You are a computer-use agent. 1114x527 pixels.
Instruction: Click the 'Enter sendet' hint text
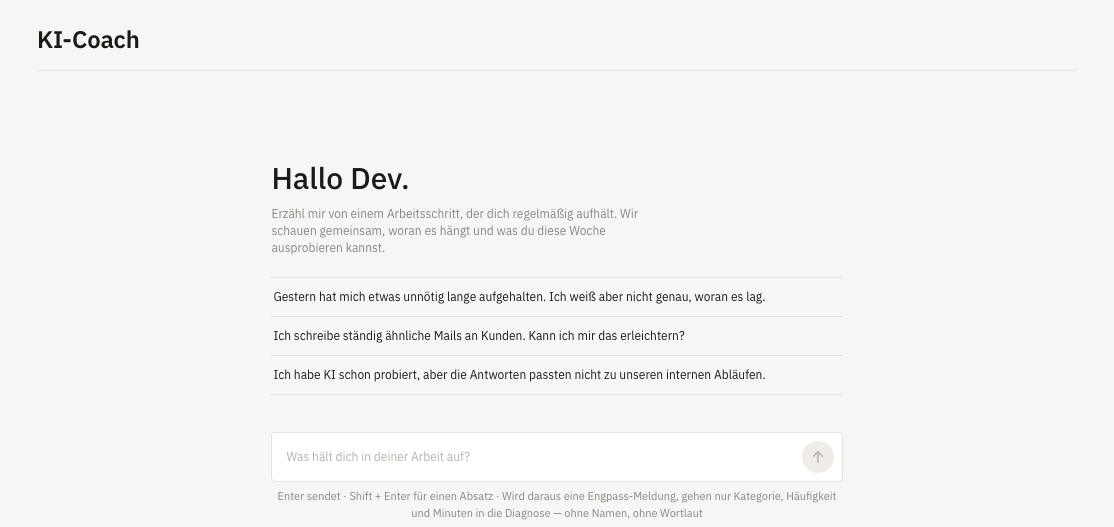308,496
